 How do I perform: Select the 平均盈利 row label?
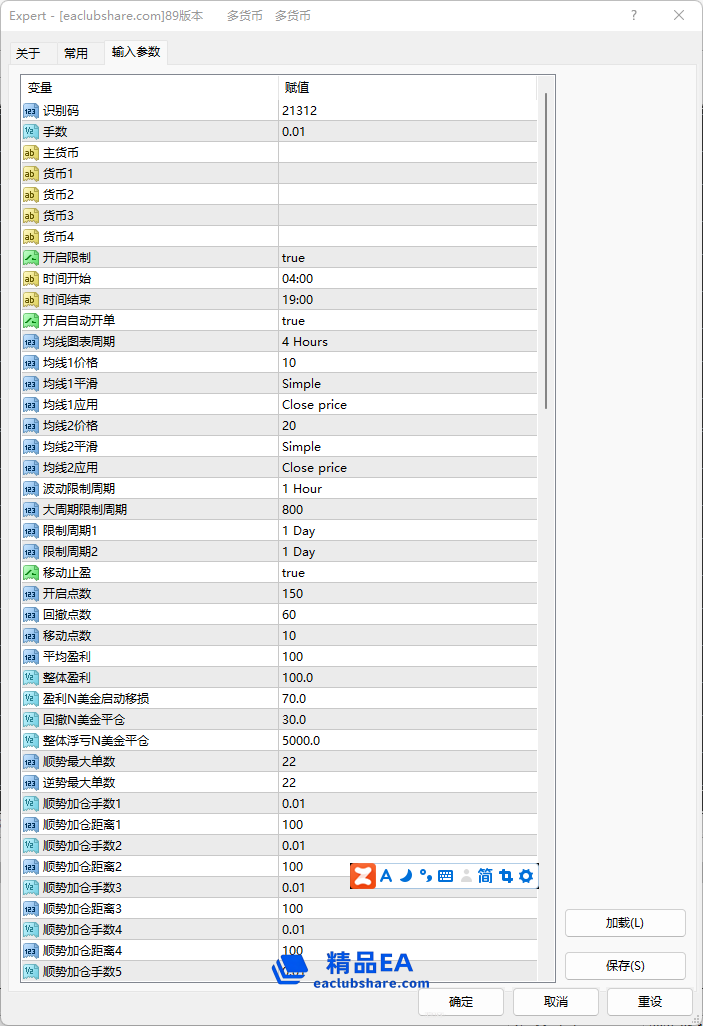pos(67,656)
